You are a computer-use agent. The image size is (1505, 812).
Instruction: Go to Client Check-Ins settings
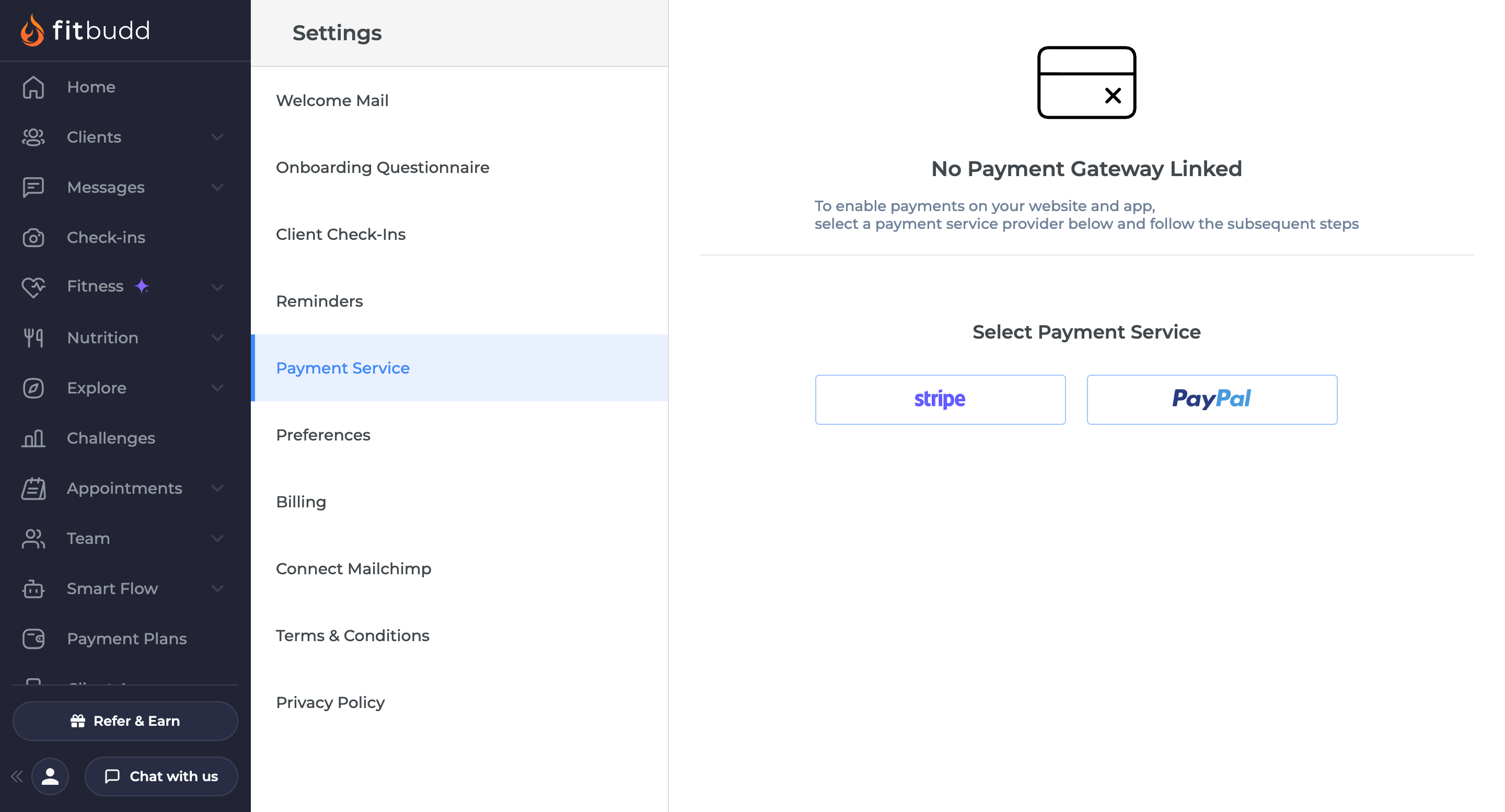pos(459,234)
